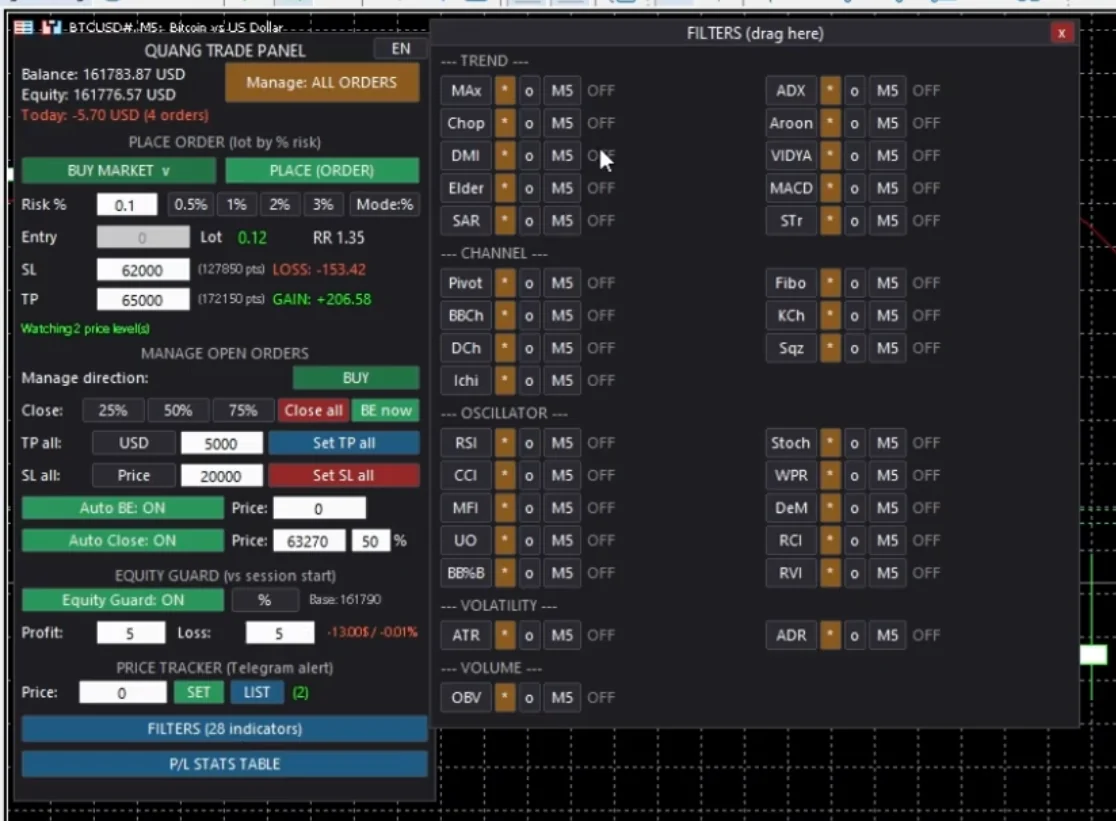Change the M5 timeframe selector for DMI
1116x821 pixels.
[x=562, y=156]
